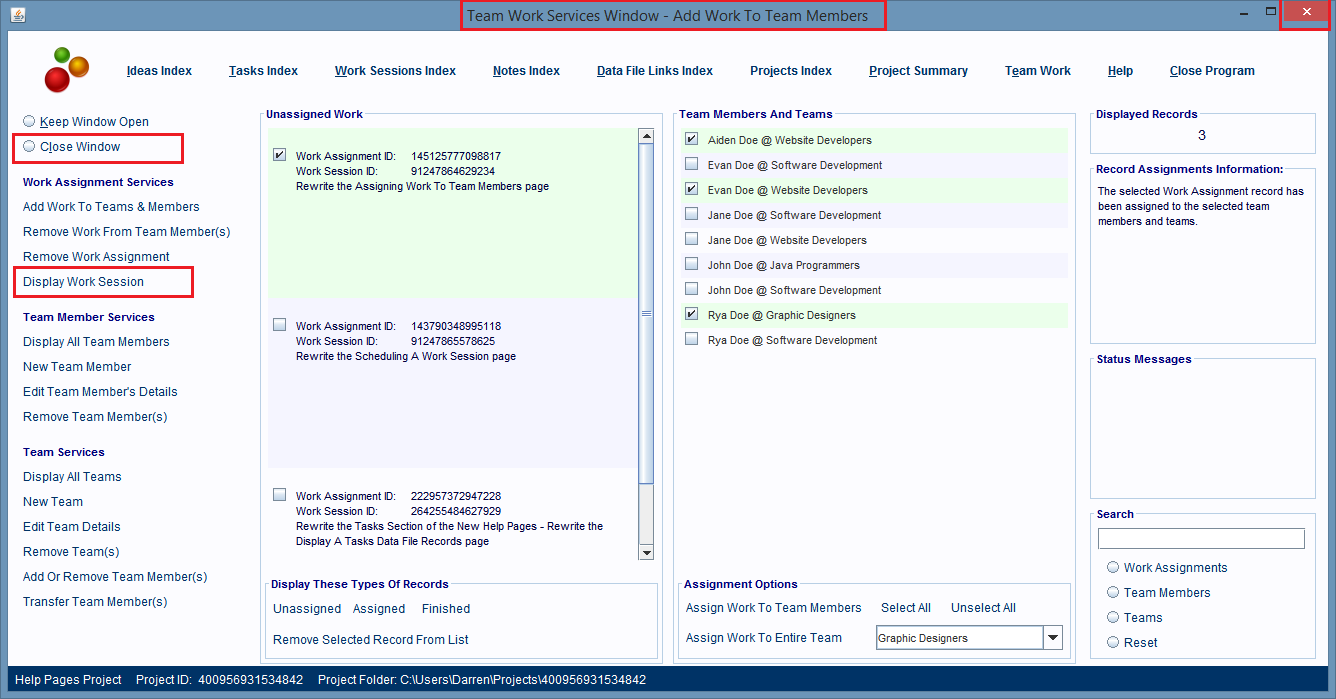Click the Assigned record type filter
This screenshot has height=699, width=1336.
click(x=379, y=608)
